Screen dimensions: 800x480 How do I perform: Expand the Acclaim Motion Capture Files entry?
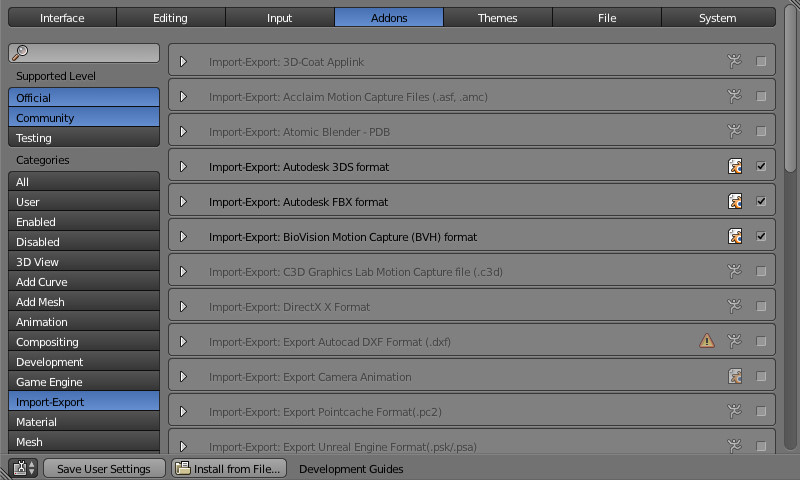[x=184, y=97]
